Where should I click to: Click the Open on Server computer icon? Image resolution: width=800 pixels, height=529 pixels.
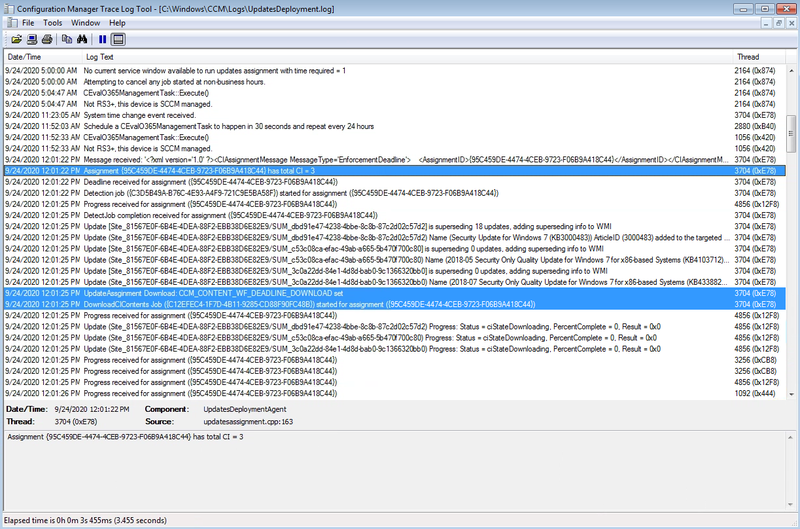32,39
